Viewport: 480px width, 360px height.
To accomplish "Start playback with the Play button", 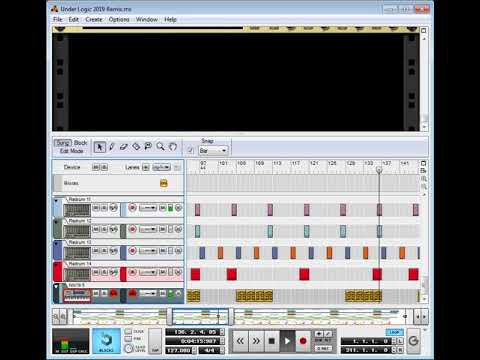I will (288, 341).
